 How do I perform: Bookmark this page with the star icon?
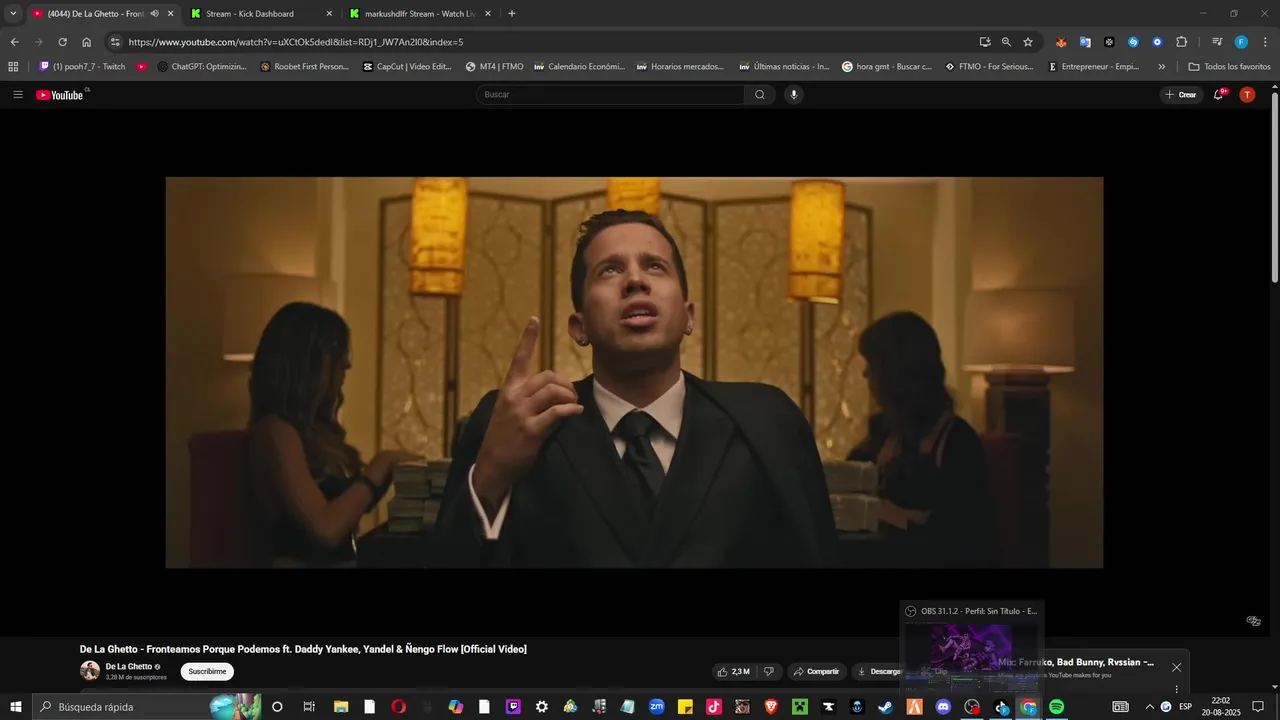1027,42
